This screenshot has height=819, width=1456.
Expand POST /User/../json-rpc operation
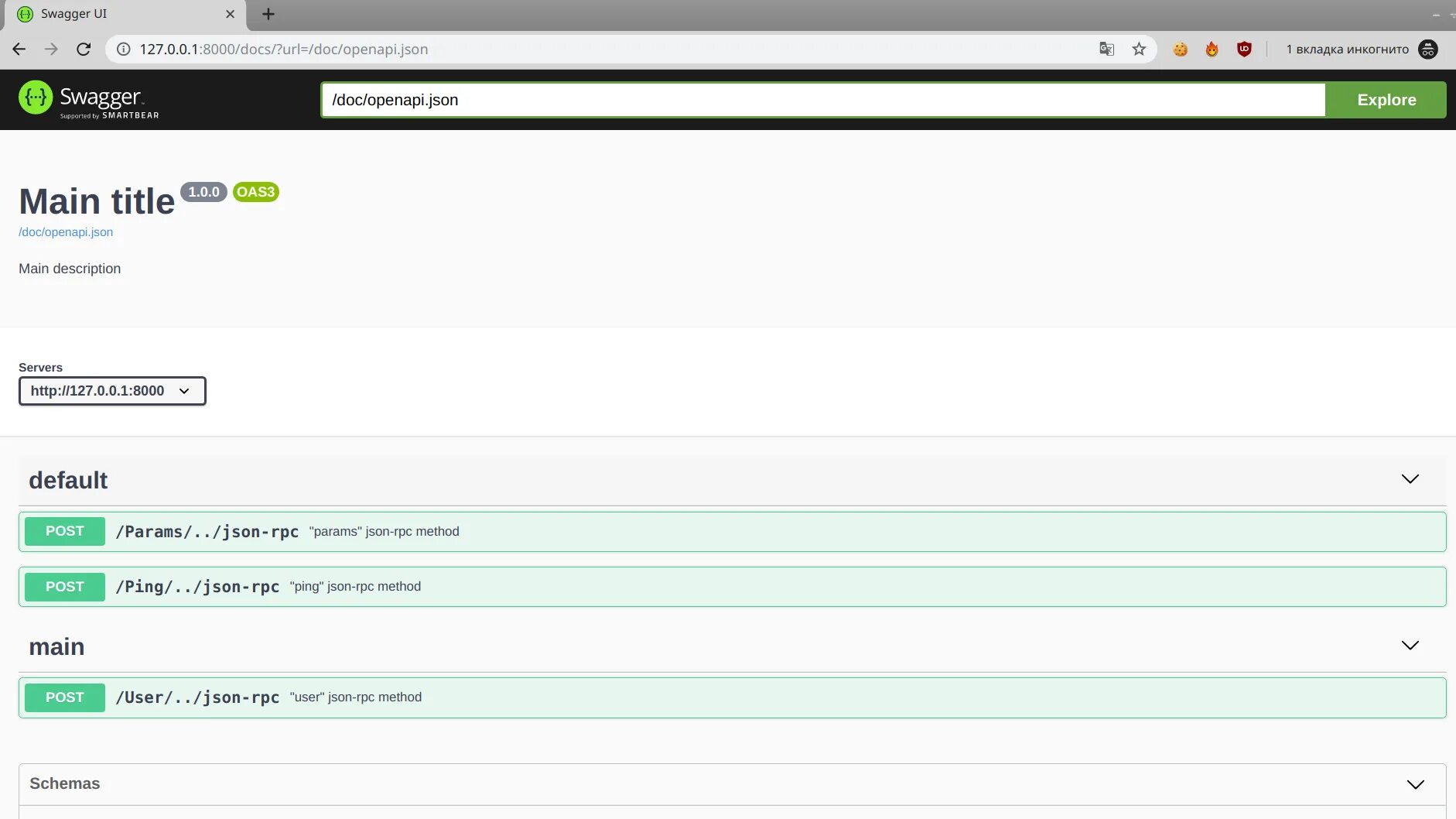click(732, 697)
